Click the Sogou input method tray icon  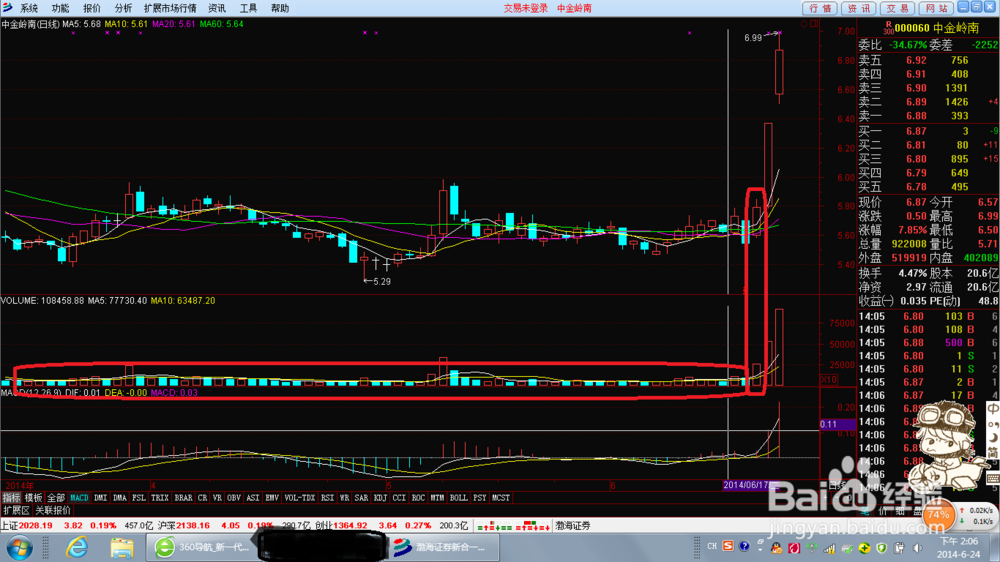[x=728, y=547]
